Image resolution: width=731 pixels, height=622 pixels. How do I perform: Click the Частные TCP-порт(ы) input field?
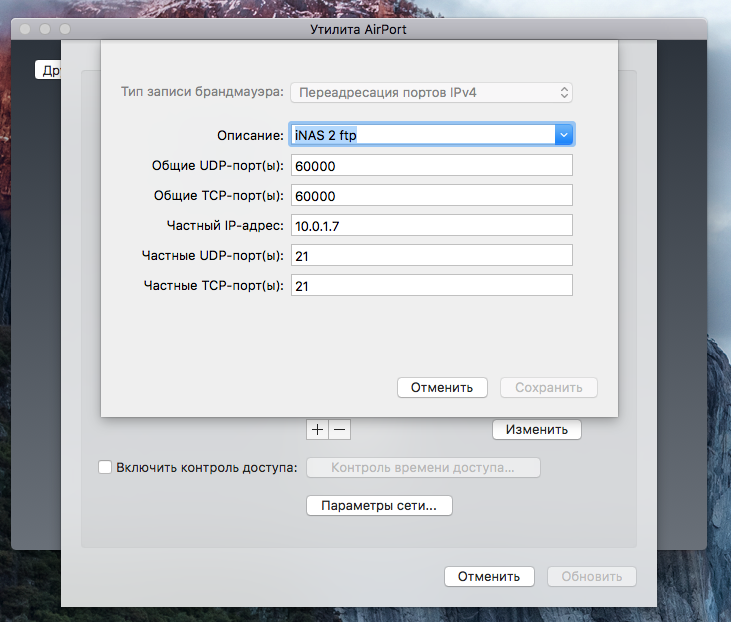[x=432, y=285]
